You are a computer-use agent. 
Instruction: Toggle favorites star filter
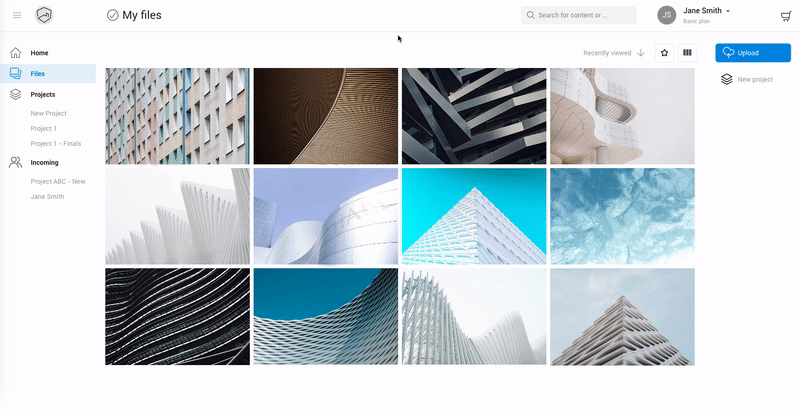(x=664, y=53)
